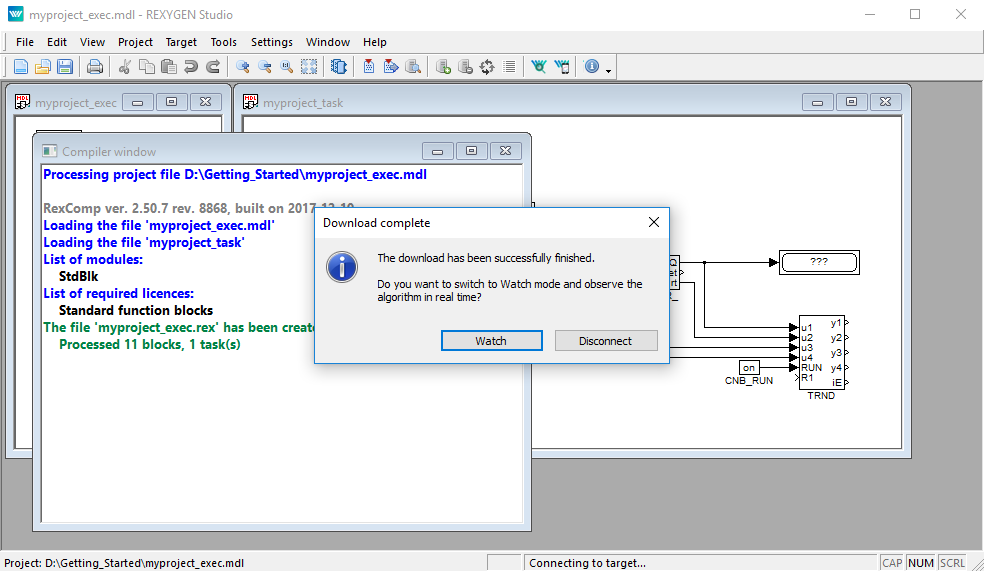The image size is (984, 571).
Task: Open the View menu
Action: [x=92, y=42]
